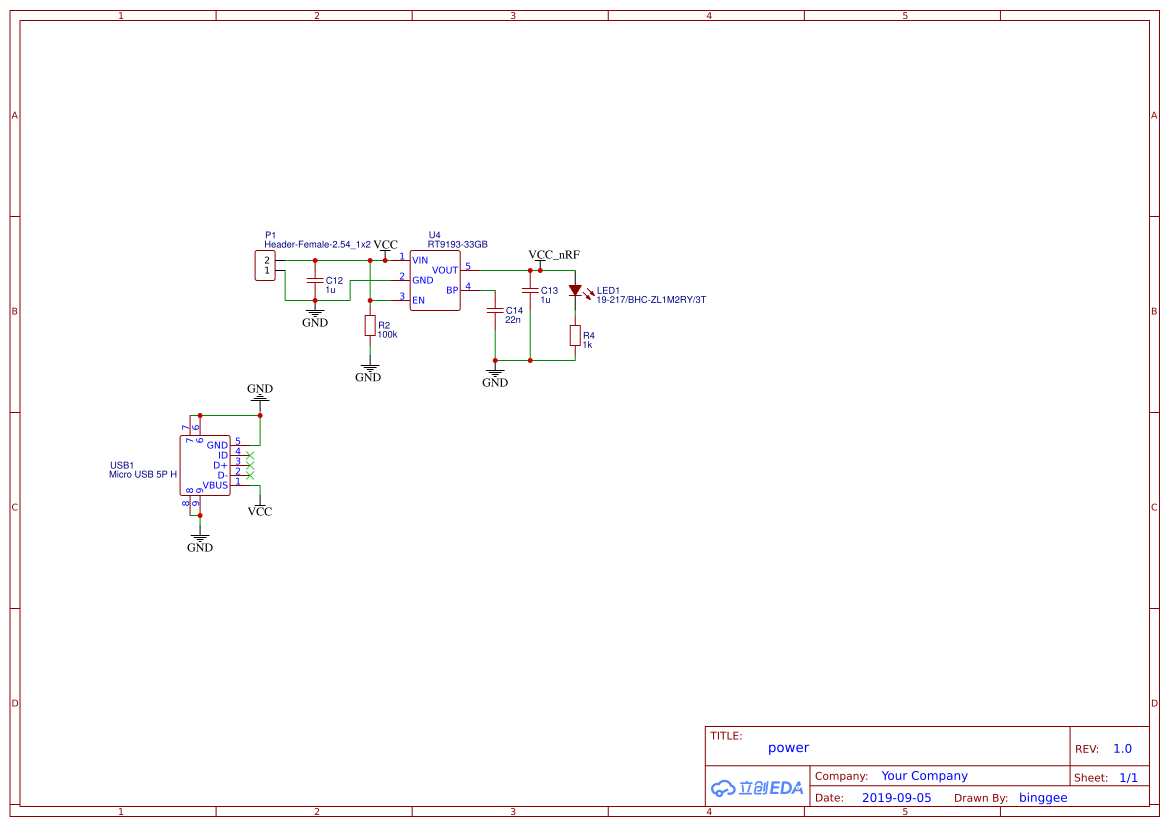Click the drawn by name "binggee"
The width and height of the screenshot is (1171, 827).
tap(1043, 798)
